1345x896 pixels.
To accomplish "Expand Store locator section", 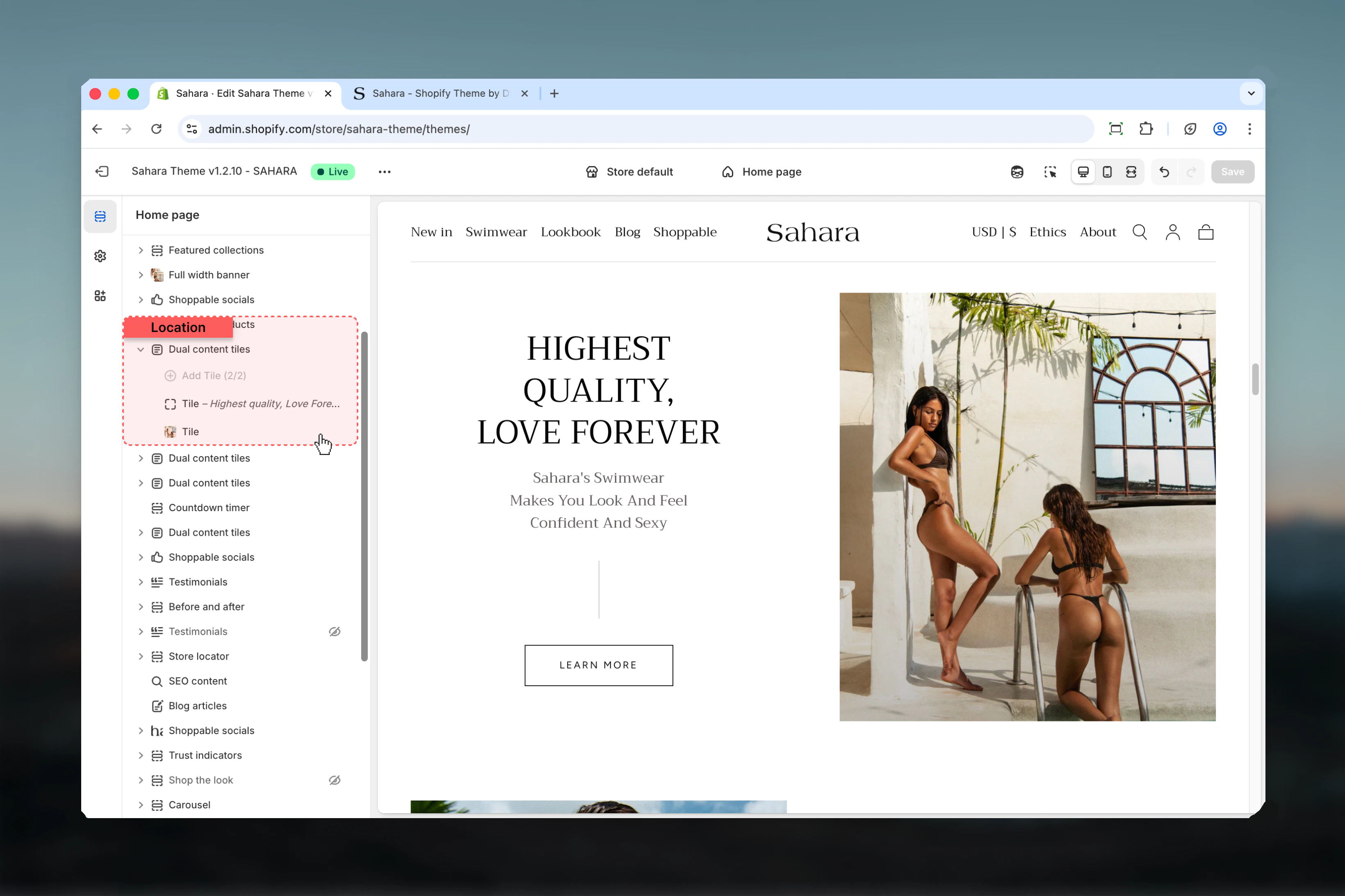I will [141, 656].
